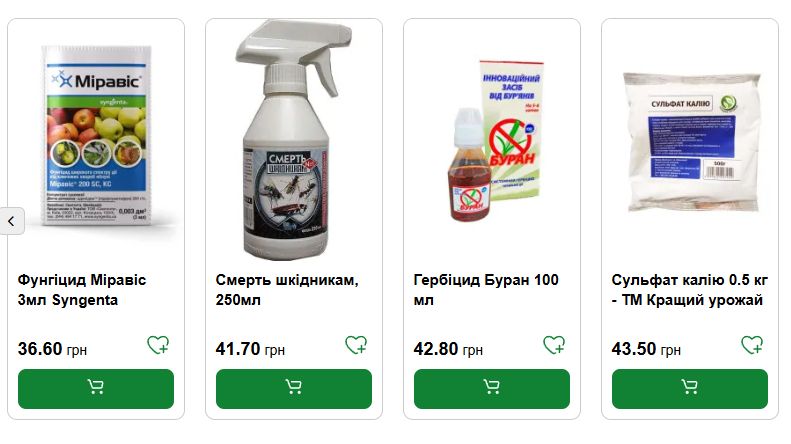
Task: Put Гербіцид Буран 100 мл in cart
Action: [x=492, y=388]
